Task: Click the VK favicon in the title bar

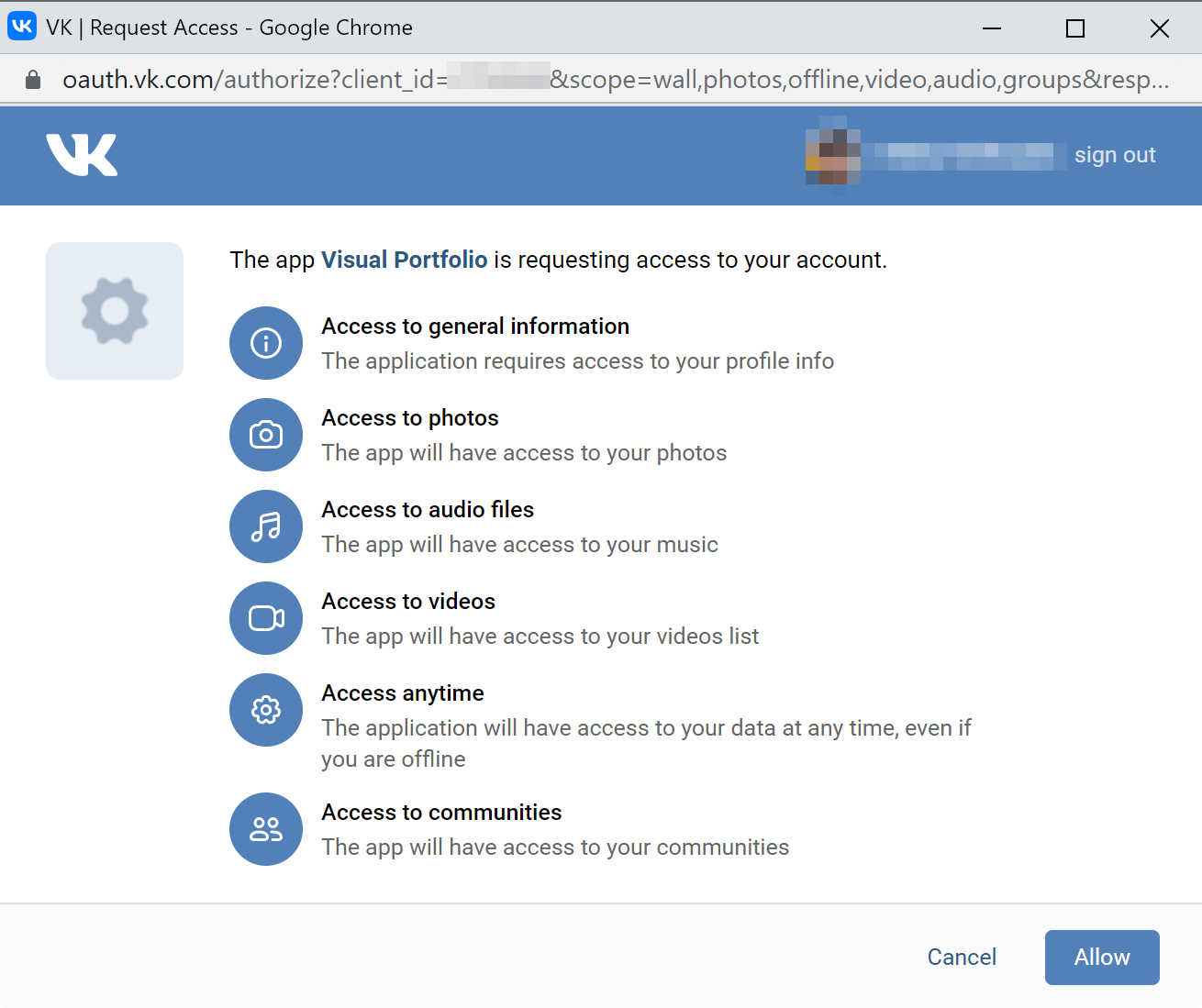Action: [x=22, y=27]
